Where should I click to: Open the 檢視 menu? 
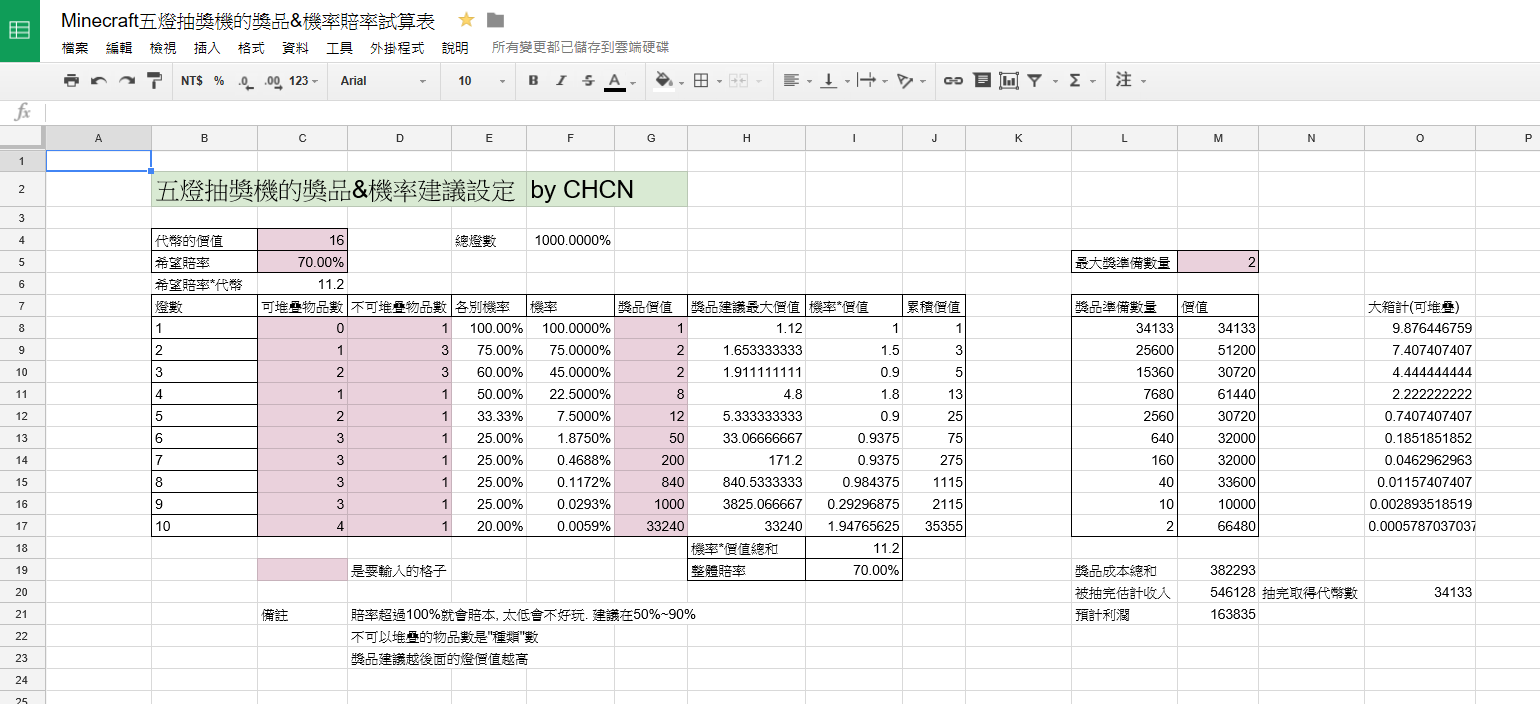[163, 48]
